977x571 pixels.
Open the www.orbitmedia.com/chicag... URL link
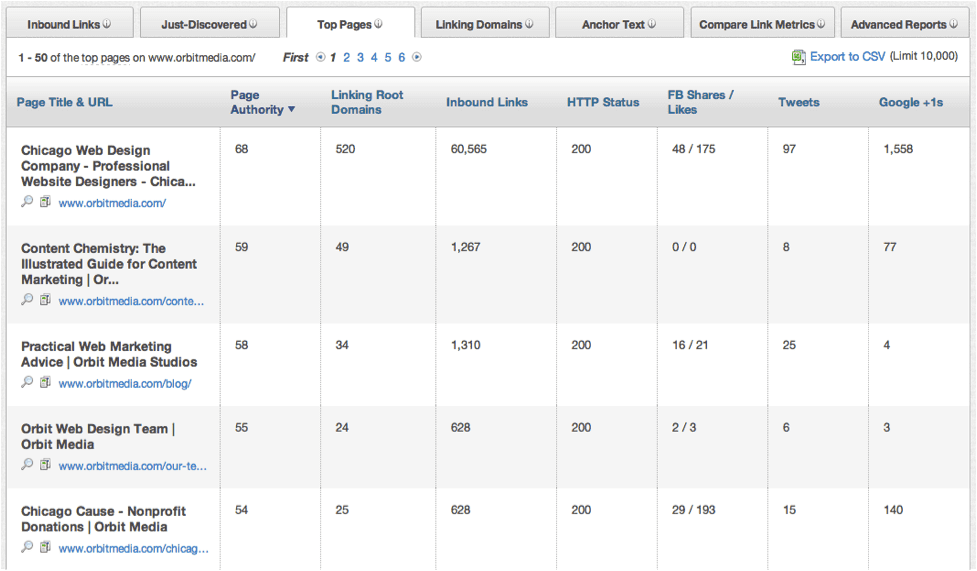(x=133, y=549)
